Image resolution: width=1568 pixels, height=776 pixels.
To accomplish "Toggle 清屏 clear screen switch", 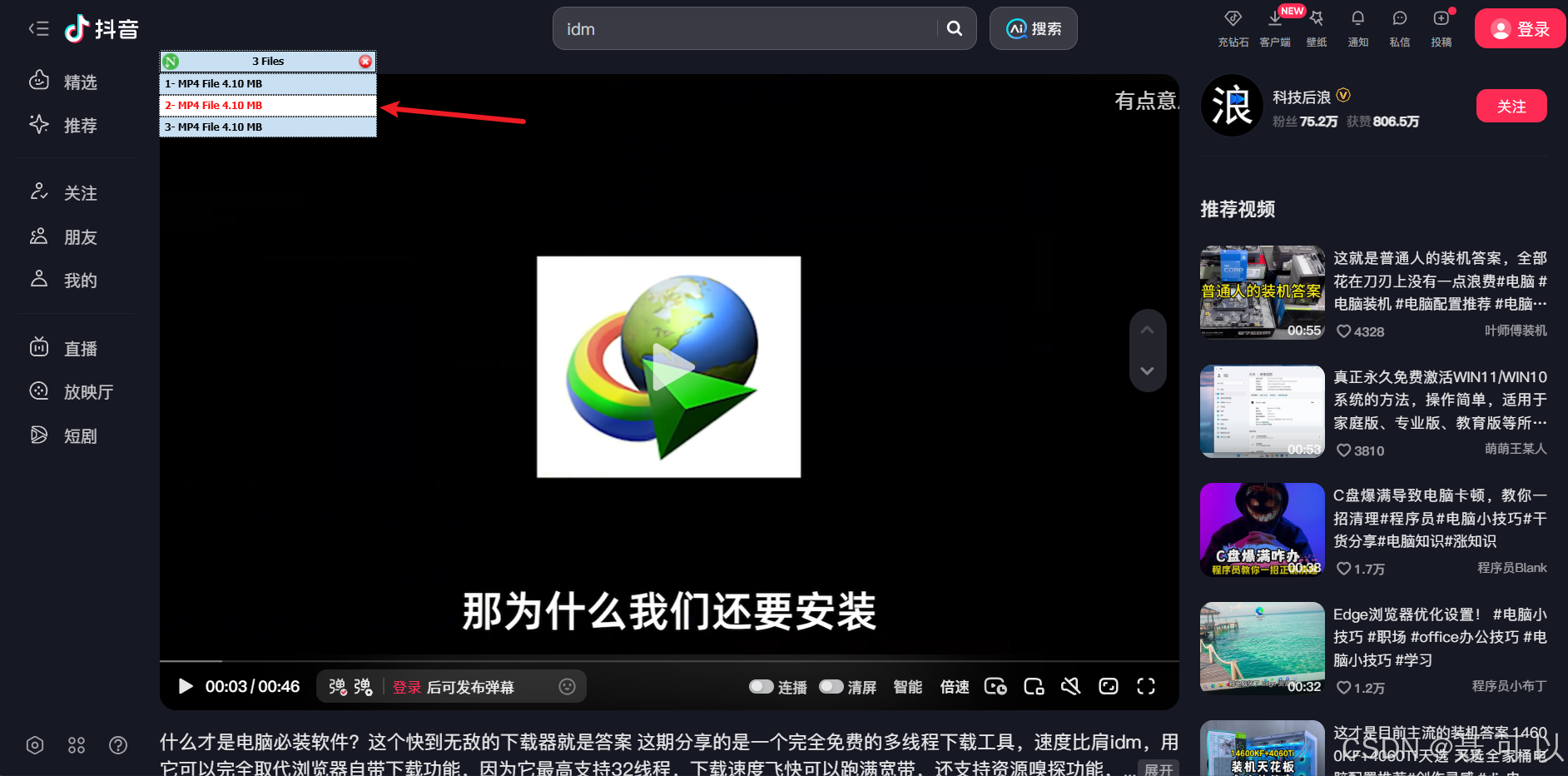I will pos(831,687).
